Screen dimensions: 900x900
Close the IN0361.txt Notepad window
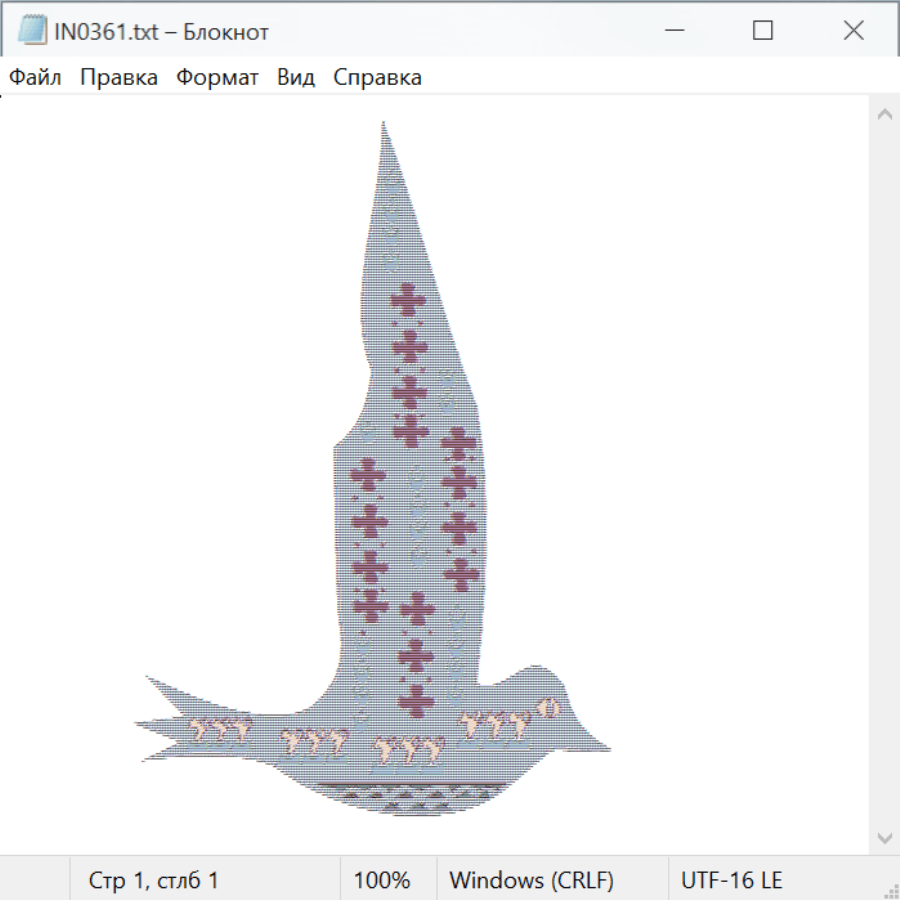[853, 31]
